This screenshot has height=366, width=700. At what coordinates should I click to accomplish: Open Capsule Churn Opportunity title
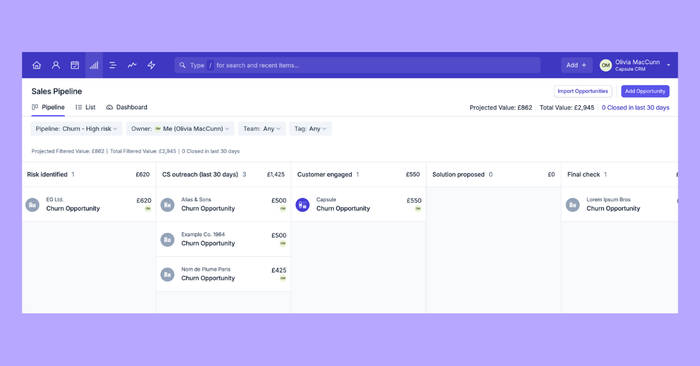tap(343, 208)
